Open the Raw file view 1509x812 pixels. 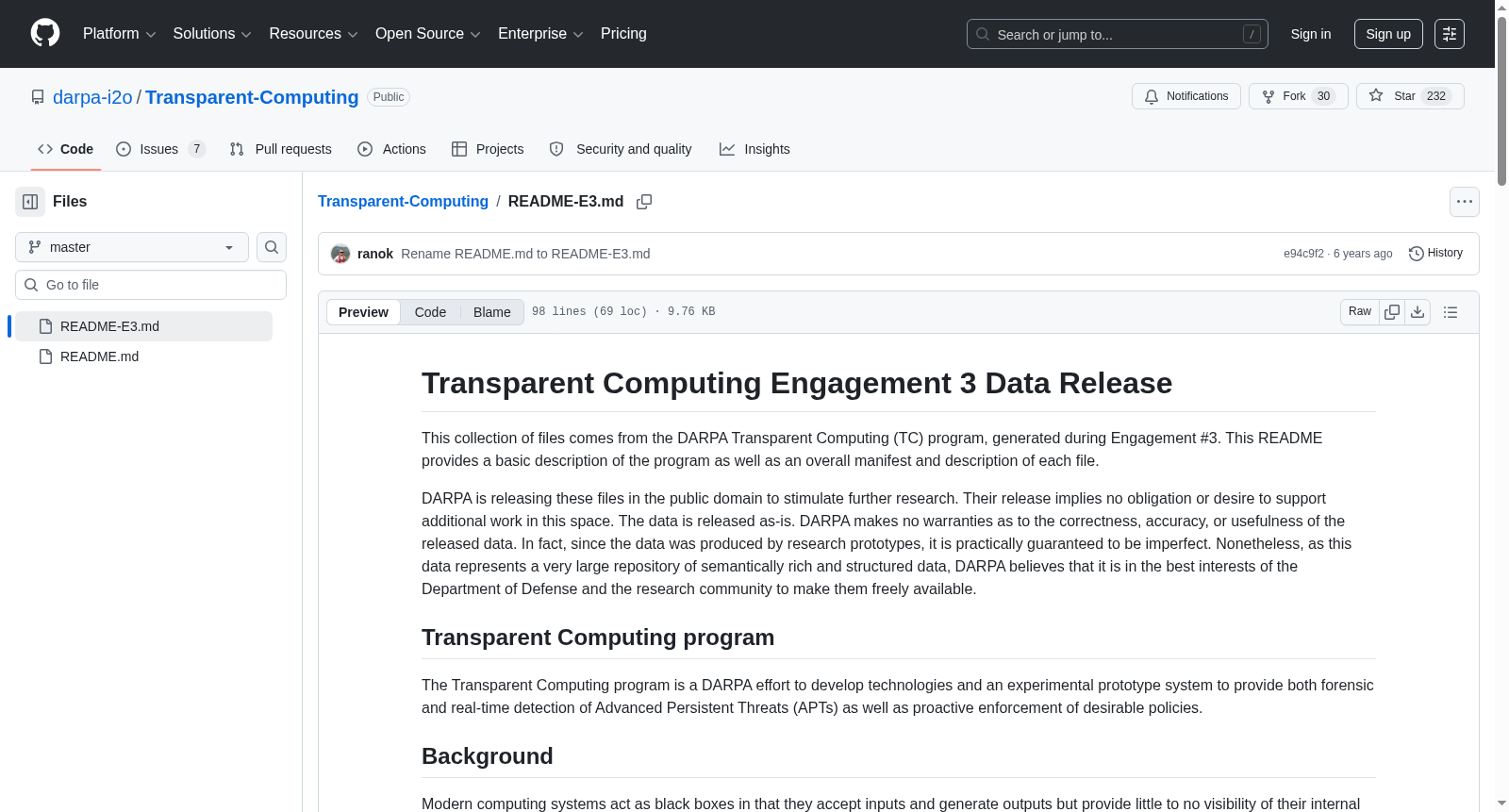(x=1360, y=312)
